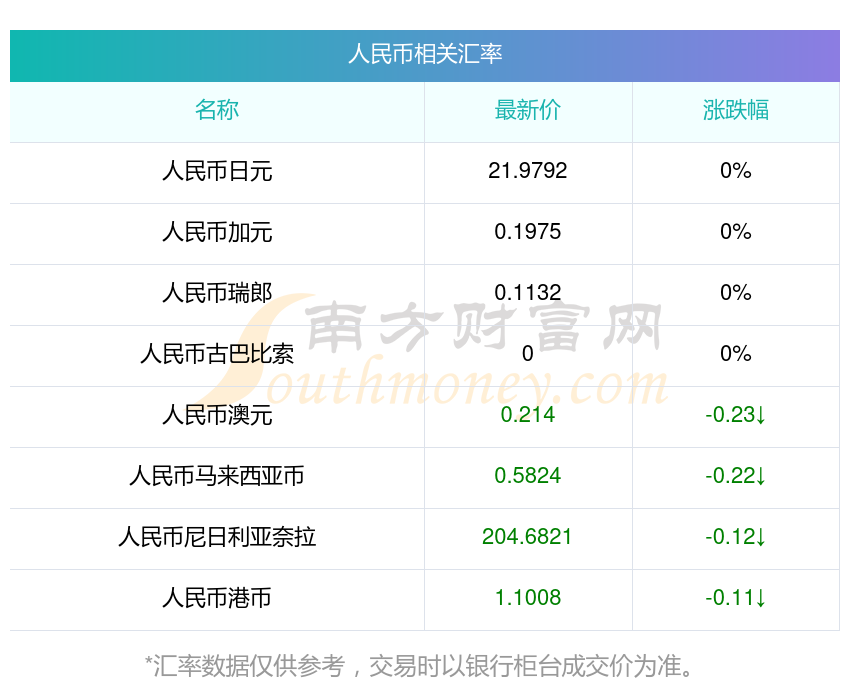Click the -0.11↓ change value for 港币

click(x=736, y=598)
